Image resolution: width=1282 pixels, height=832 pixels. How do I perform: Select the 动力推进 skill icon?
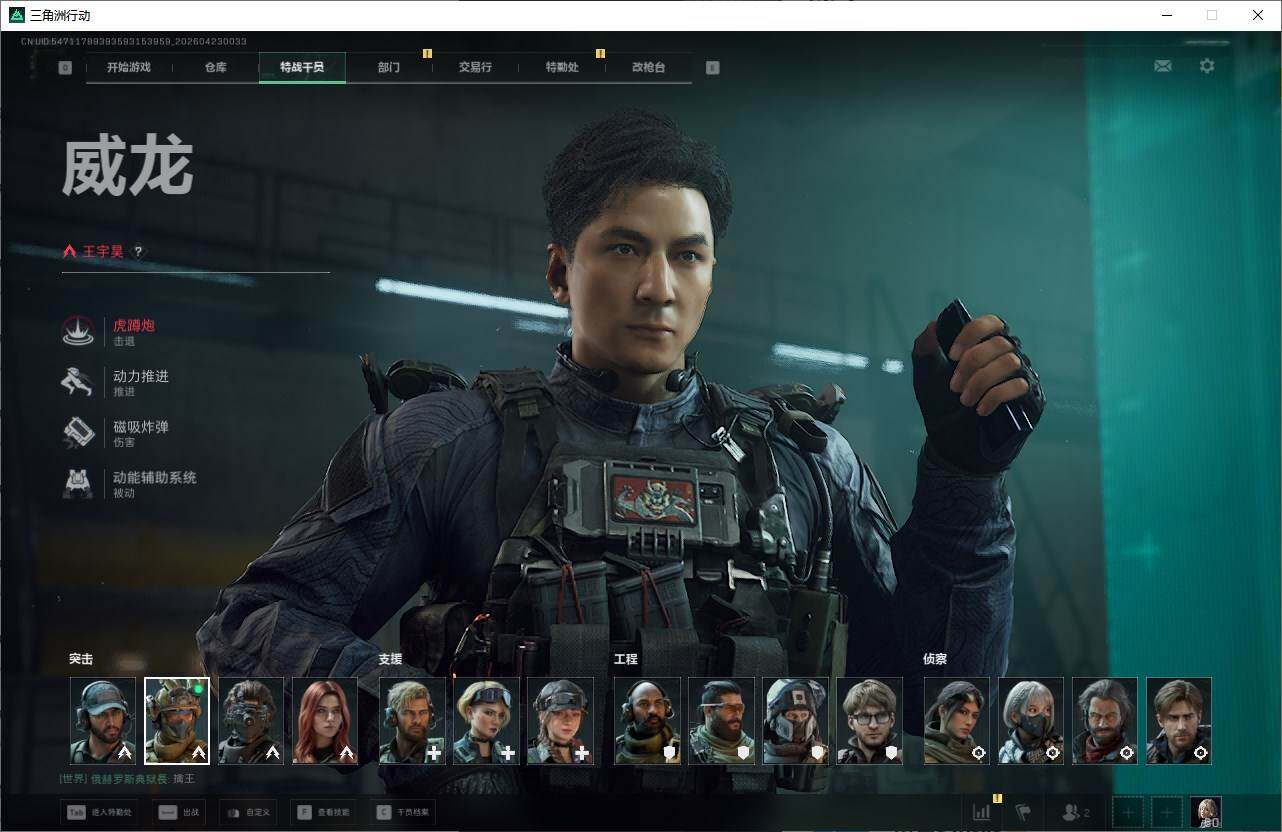[78, 382]
